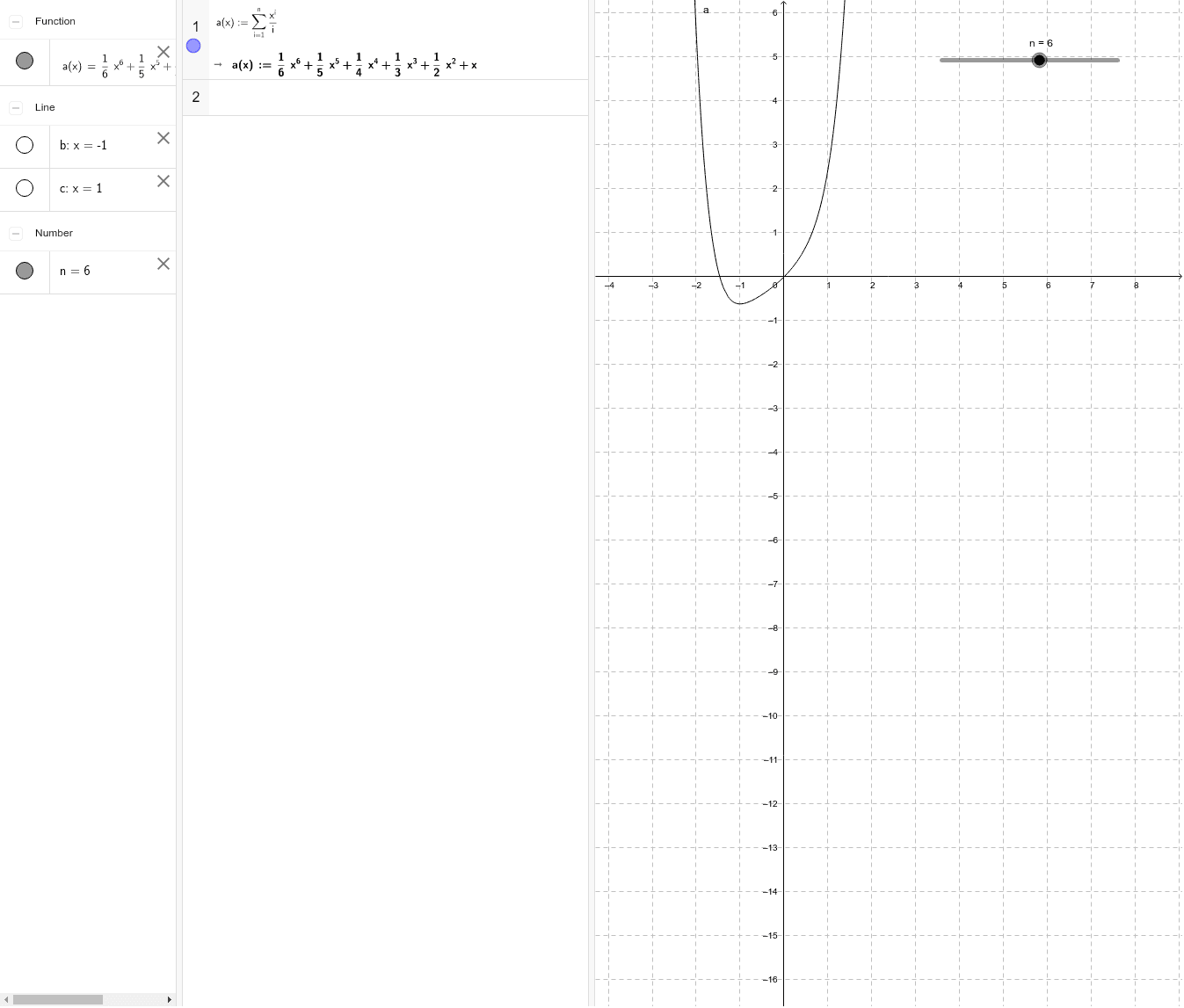1184x1008 pixels.
Task: Collapse the Line section
Action: point(16,107)
